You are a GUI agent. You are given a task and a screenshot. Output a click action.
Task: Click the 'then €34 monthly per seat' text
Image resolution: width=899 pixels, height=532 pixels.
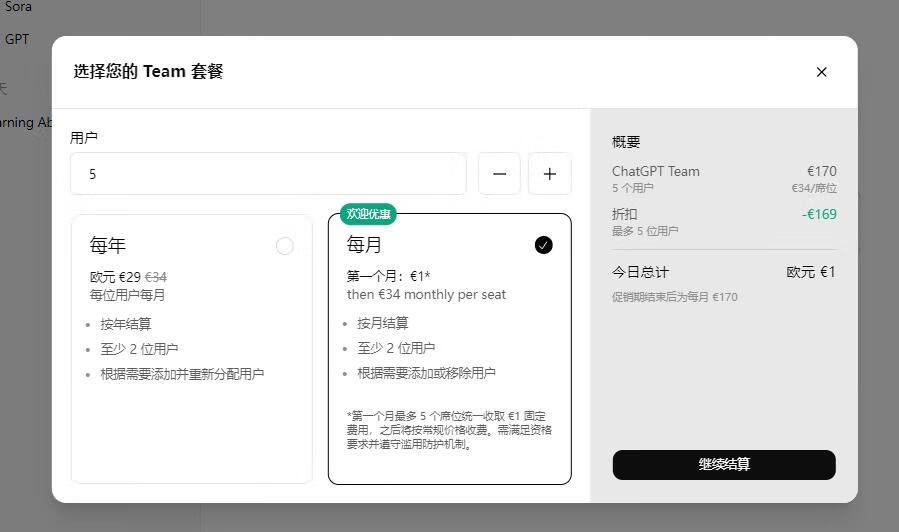426,295
